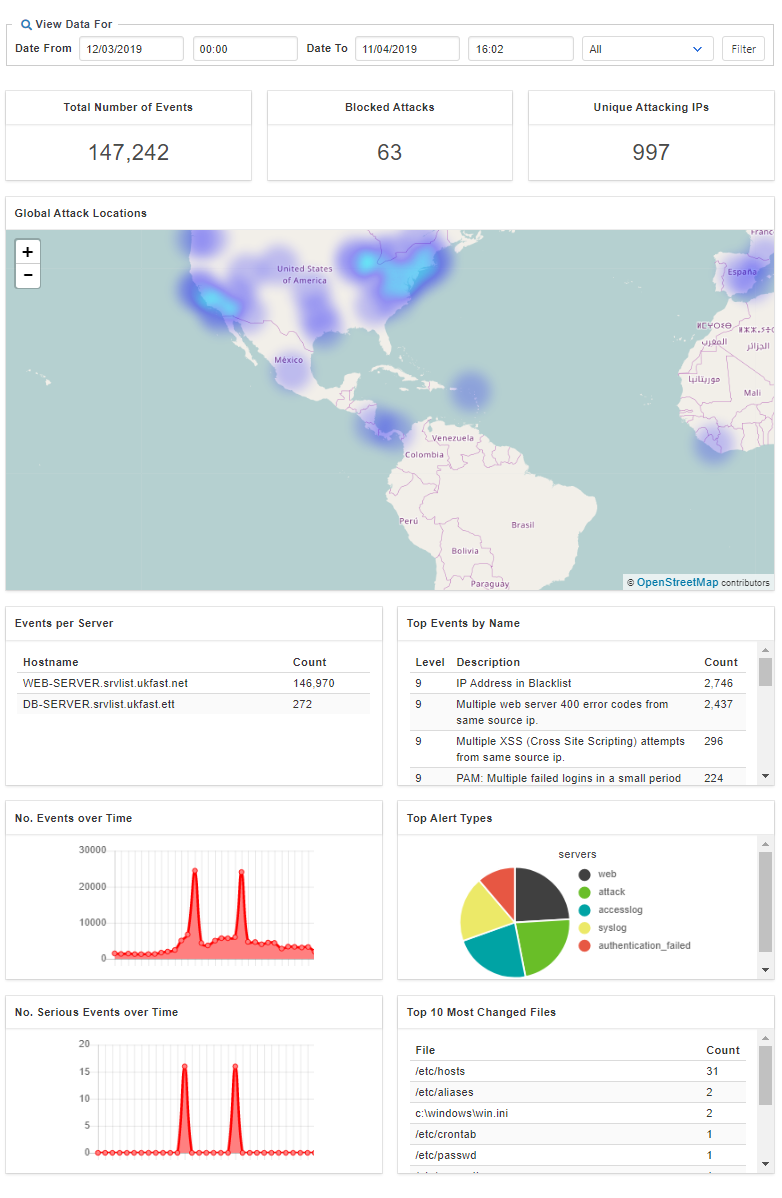The width and height of the screenshot is (782, 1198).
Task: Click the attack legend dot
Action: tap(584, 892)
